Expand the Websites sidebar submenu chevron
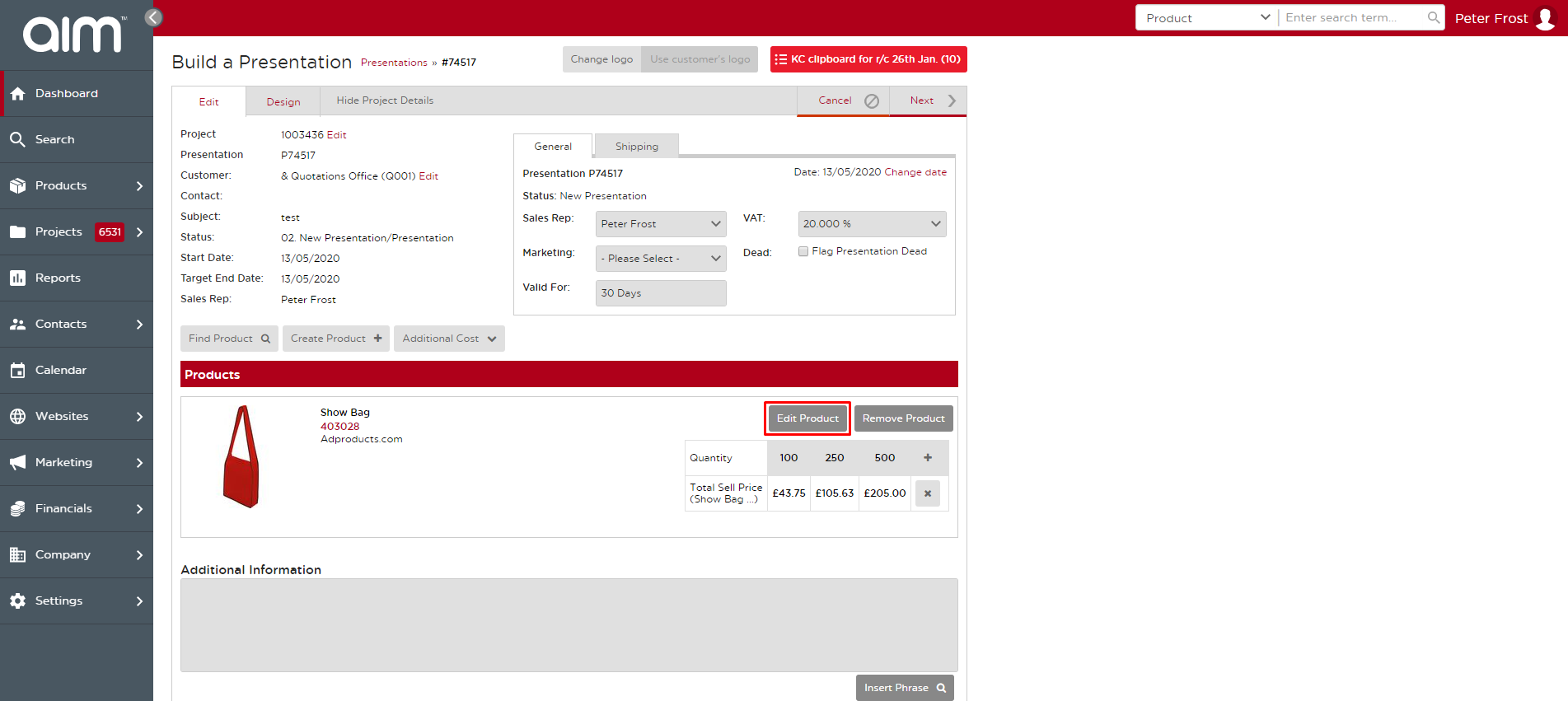 (x=139, y=417)
